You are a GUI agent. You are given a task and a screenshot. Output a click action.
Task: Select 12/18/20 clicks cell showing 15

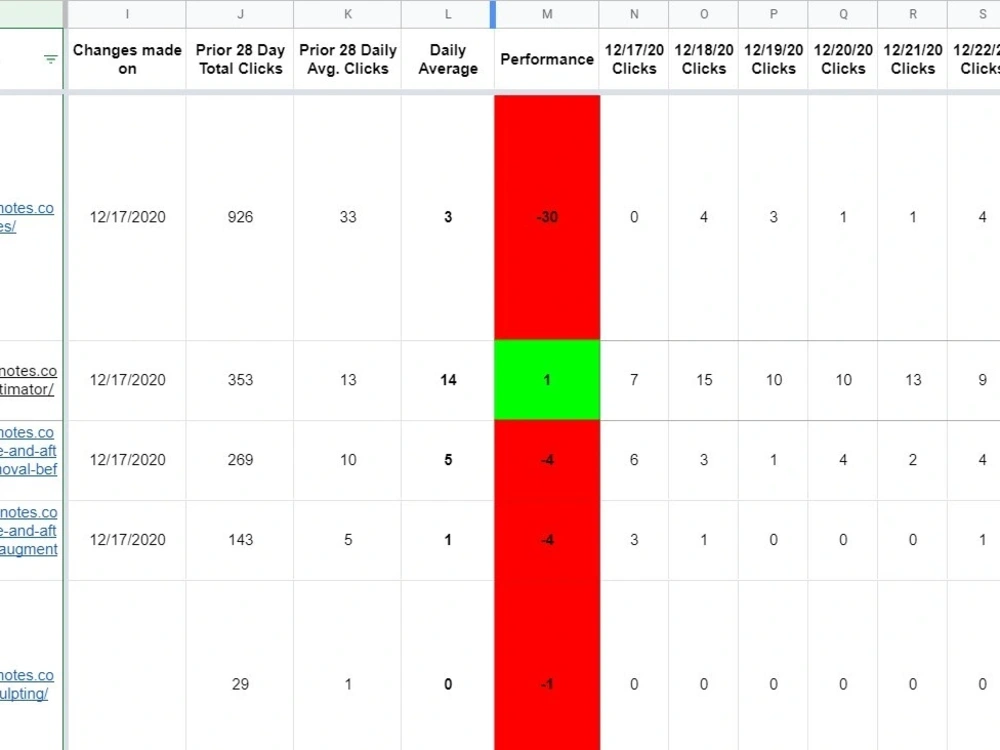point(703,380)
